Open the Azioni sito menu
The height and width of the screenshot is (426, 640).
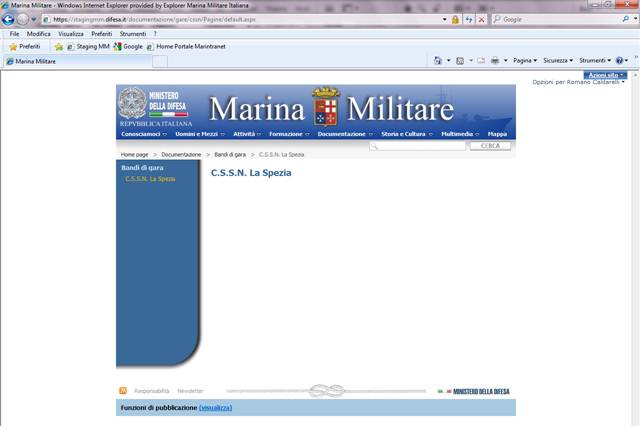click(605, 75)
